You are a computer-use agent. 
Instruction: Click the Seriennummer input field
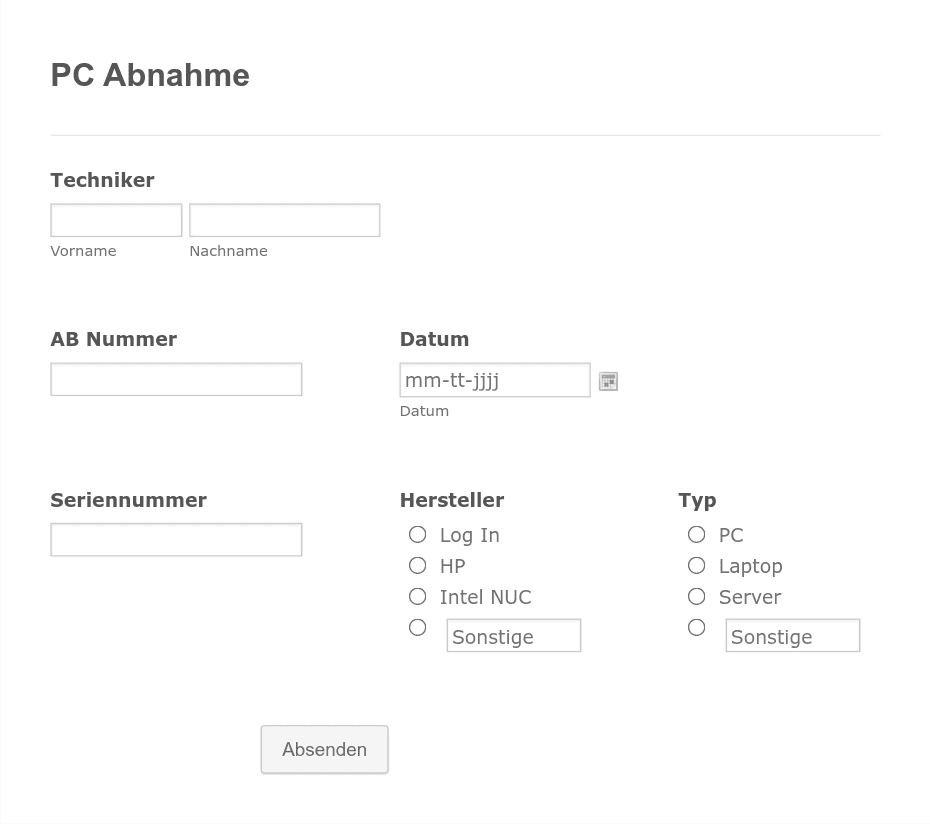click(176, 539)
